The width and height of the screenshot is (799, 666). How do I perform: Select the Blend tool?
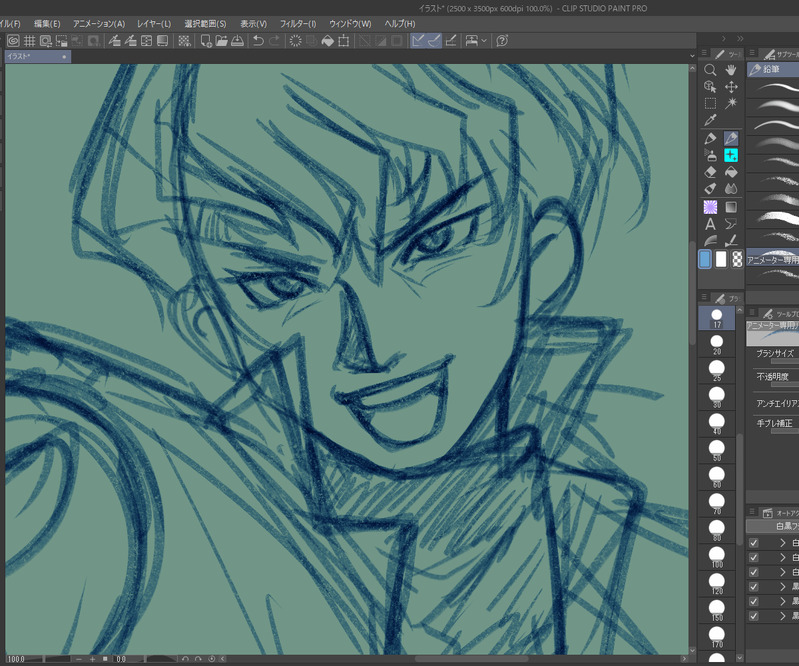pos(731,189)
